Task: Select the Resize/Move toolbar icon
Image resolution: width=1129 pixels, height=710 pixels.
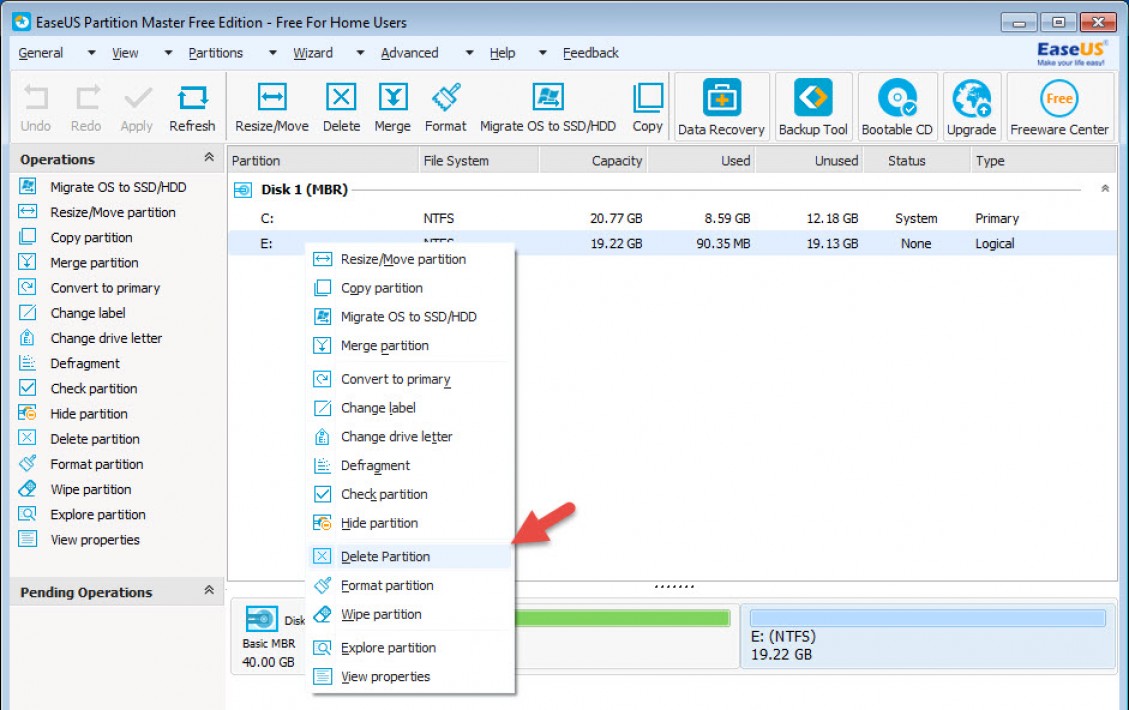Action: [271, 109]
